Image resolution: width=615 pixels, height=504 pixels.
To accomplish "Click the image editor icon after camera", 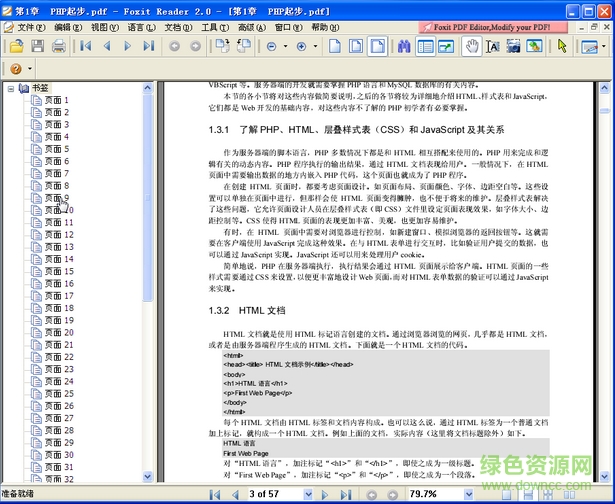I will (x=535, y=46).
